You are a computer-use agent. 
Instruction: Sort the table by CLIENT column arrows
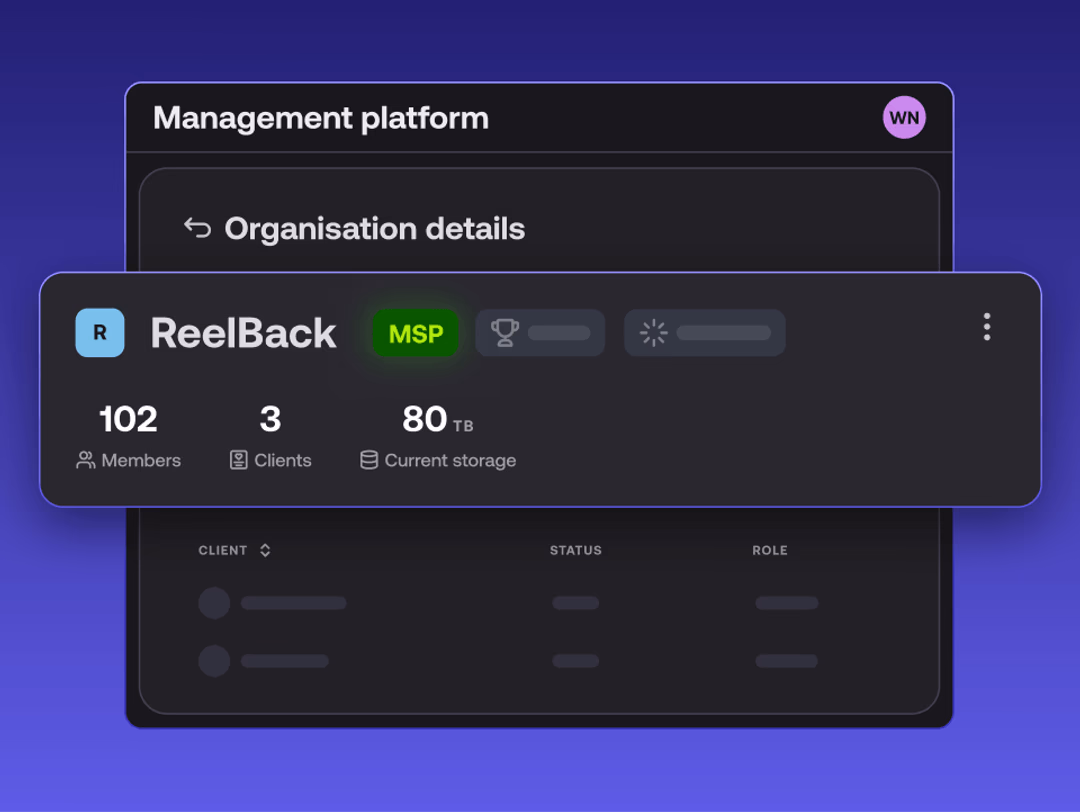tap(265, 550)
